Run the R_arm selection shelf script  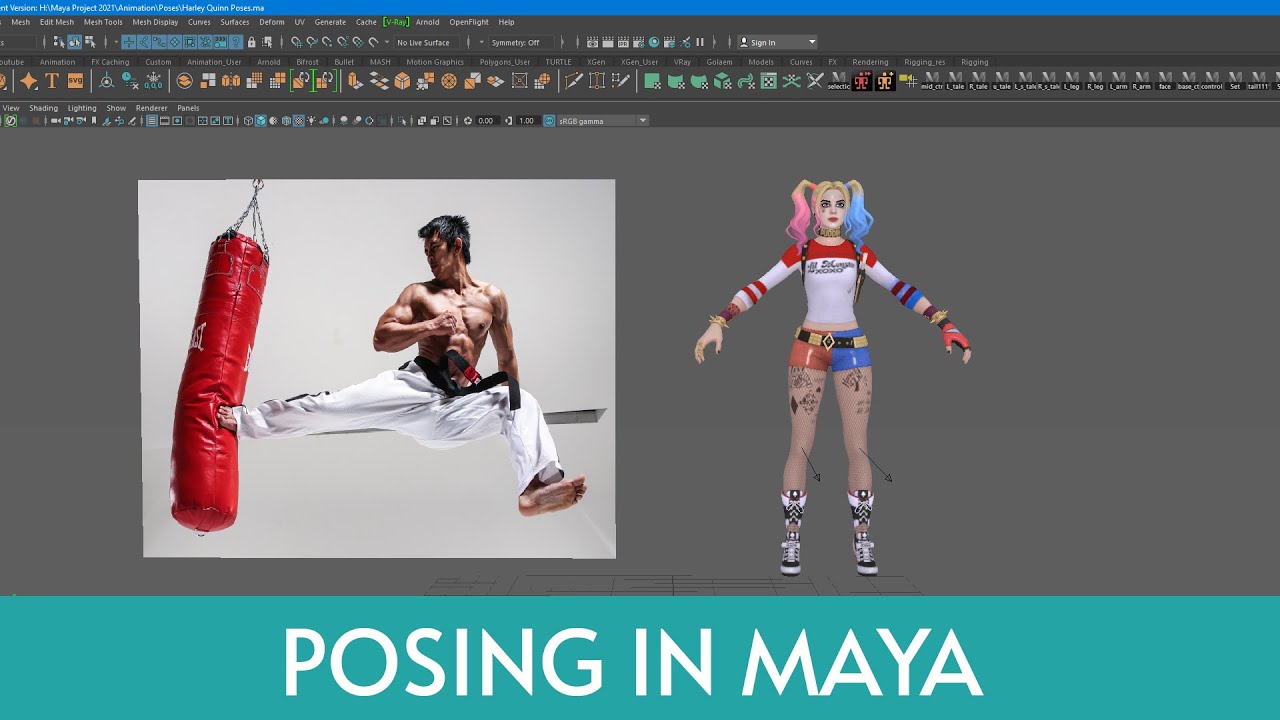1141,81
